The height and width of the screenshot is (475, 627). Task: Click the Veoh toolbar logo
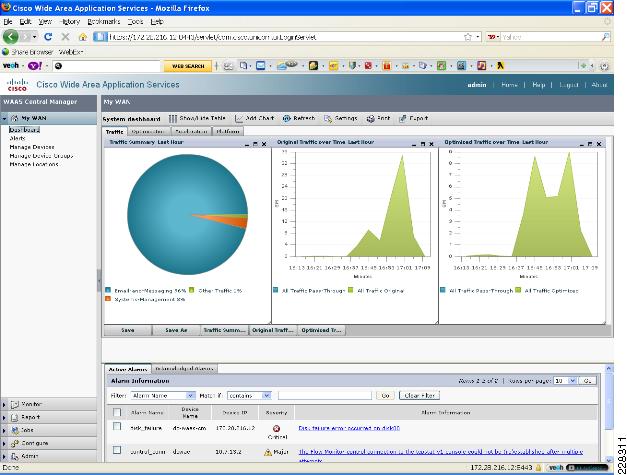coord(11,66)
